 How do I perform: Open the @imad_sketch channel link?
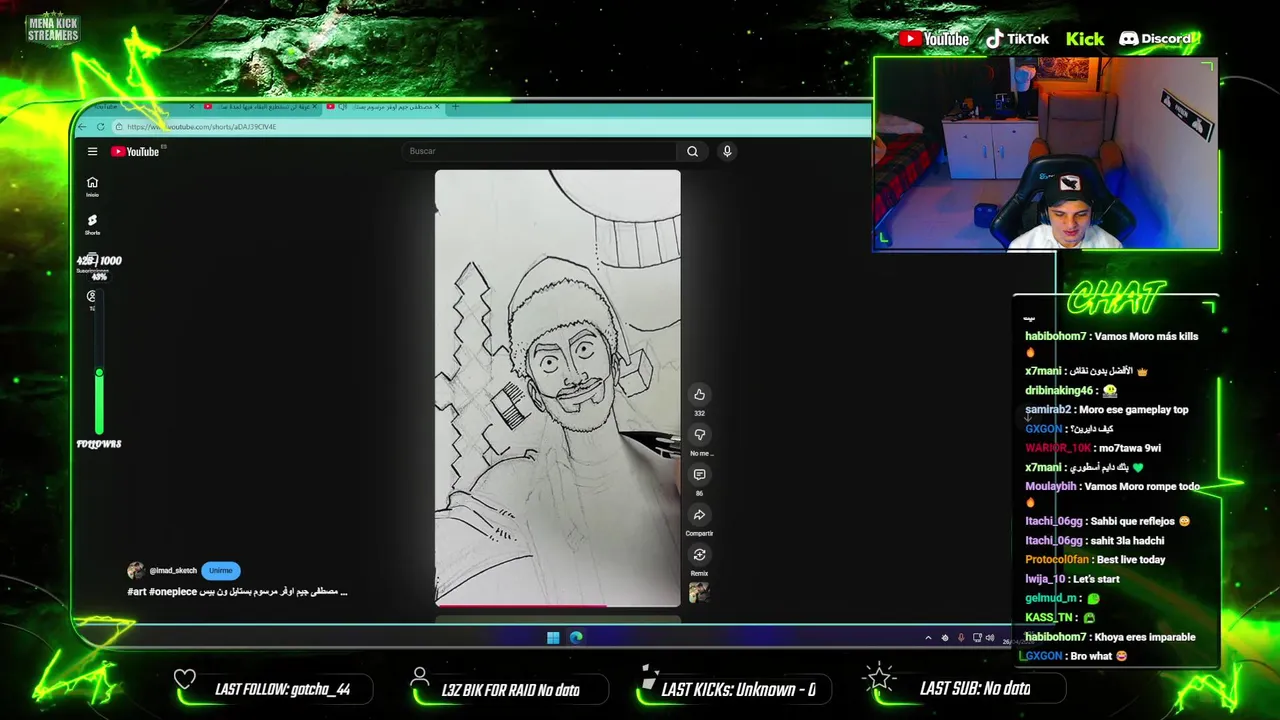[x=173, y=570]
